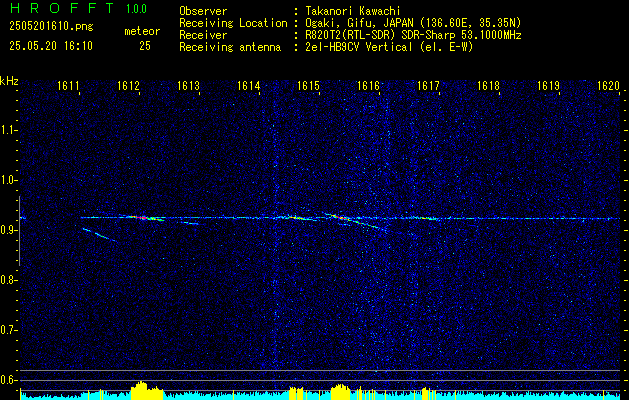Click the 1620 time axis marker
This screenshot has width=629, height=400.
(x=609, y=85)
